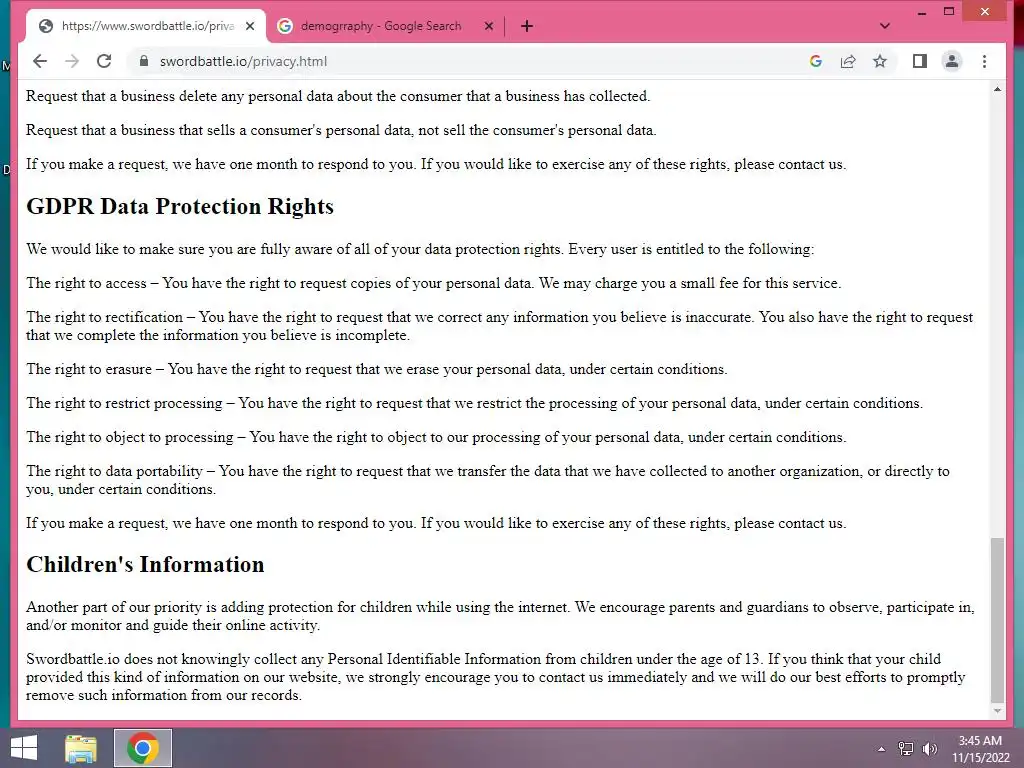This screenshot has width=1024, height=768.
Task: Open File Explorer from the taskbar
Action: pyautogui.click(x=81, y=748)
